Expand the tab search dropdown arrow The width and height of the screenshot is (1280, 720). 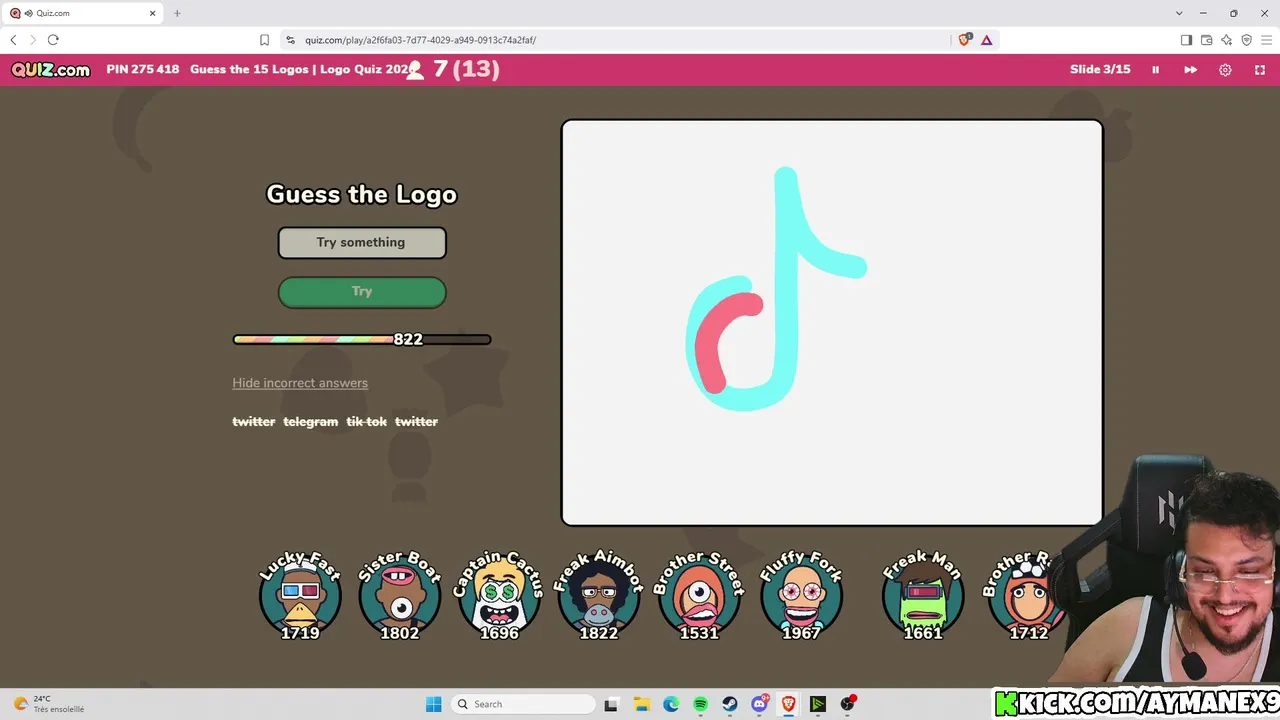pyautogui.click(x=1181, y=13)
